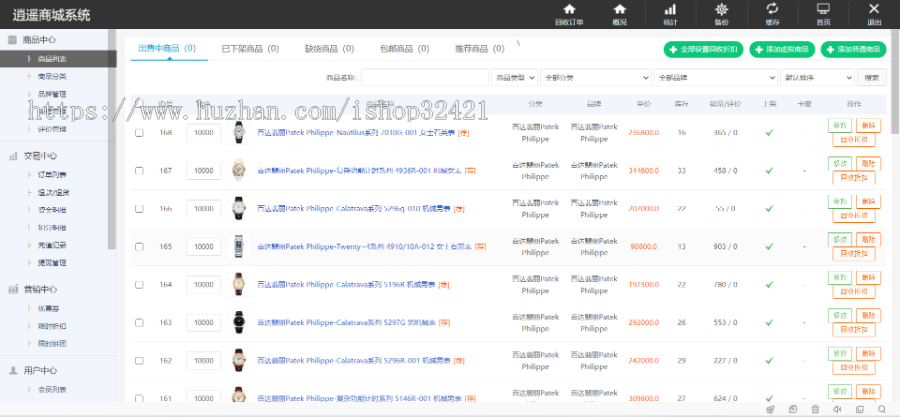Viewport: 900px width, 417px height.
Task: Check the box for product 164
Action: [x=139, y=285]
